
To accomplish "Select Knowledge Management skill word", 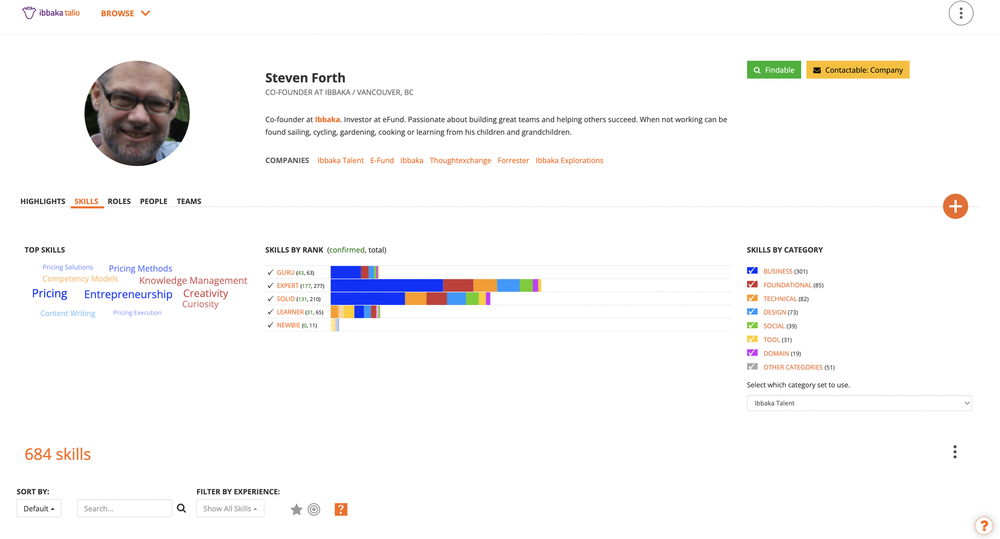I will (193, 281).
